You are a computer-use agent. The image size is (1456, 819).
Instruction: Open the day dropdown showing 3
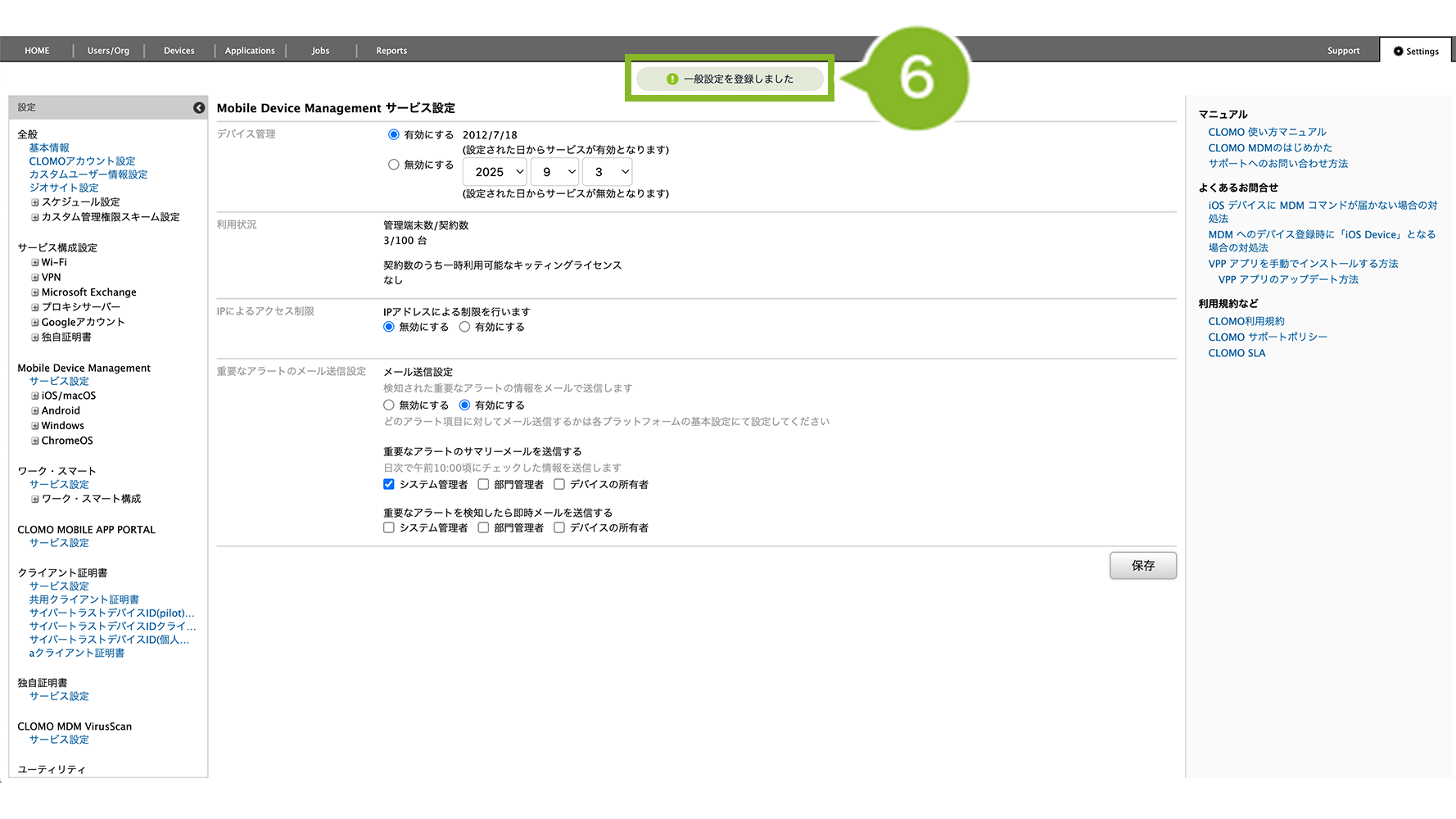click(607, 172)
